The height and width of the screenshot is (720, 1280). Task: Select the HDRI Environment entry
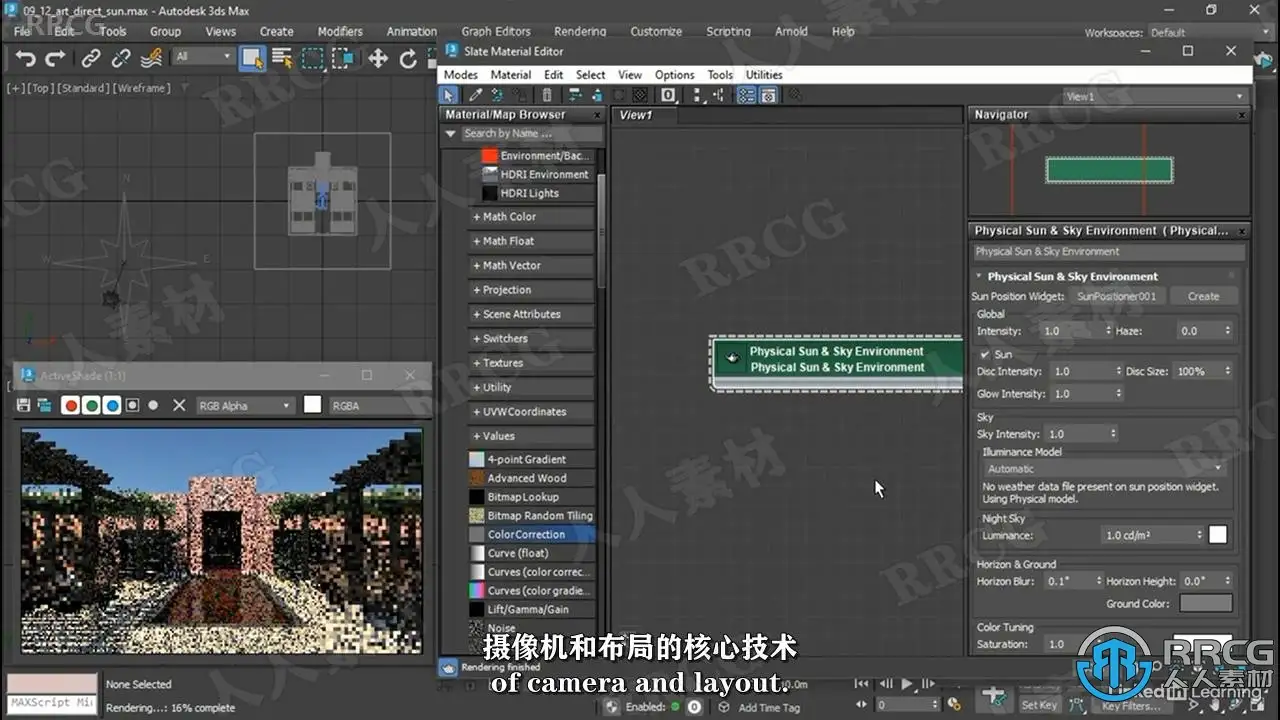[535, 174]
